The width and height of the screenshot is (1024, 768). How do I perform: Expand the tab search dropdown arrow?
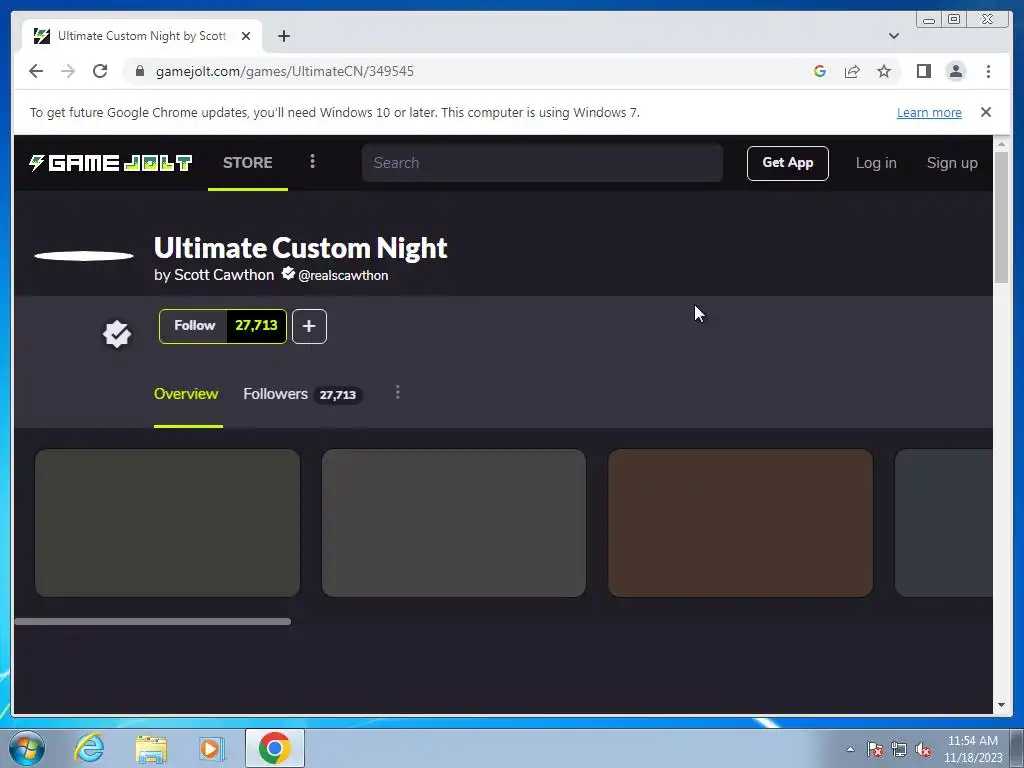point(894,36)
